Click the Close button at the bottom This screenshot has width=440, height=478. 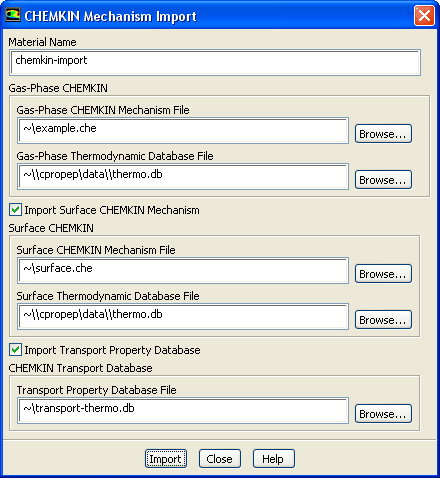coord(220,459)
